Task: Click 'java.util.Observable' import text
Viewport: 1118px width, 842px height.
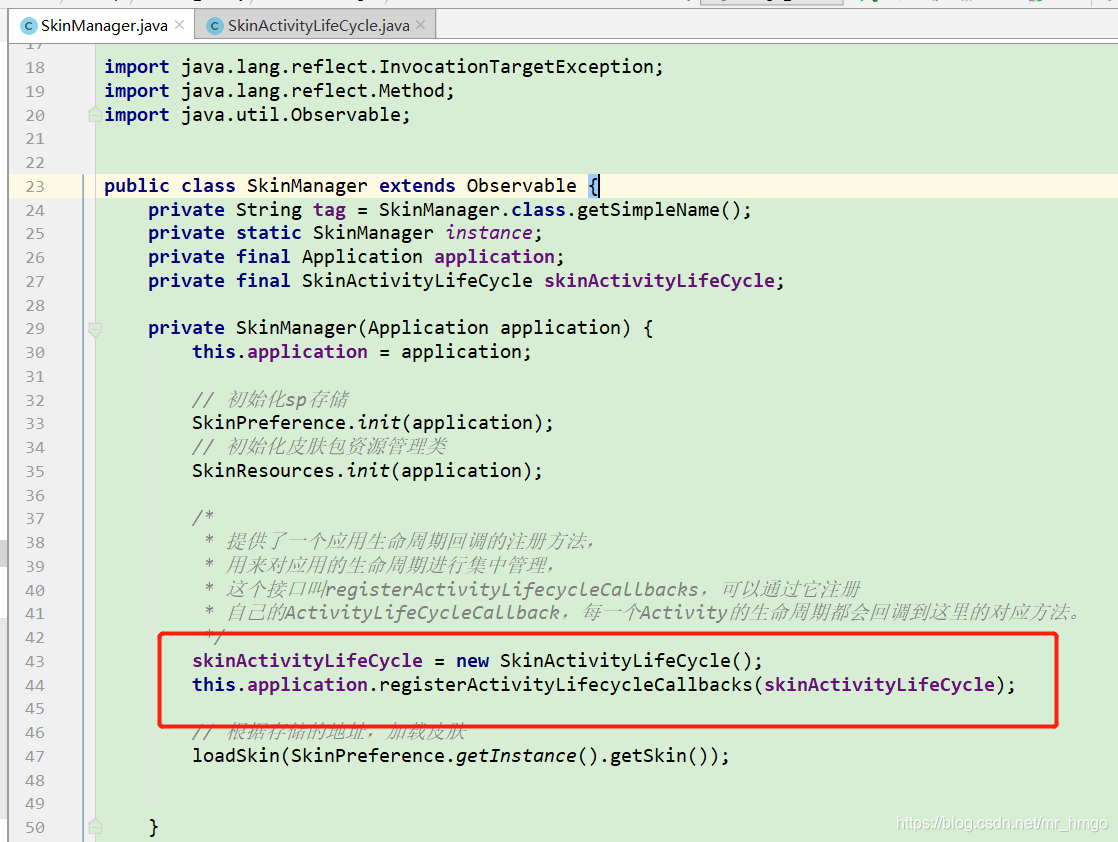Action: click(290, 115)
